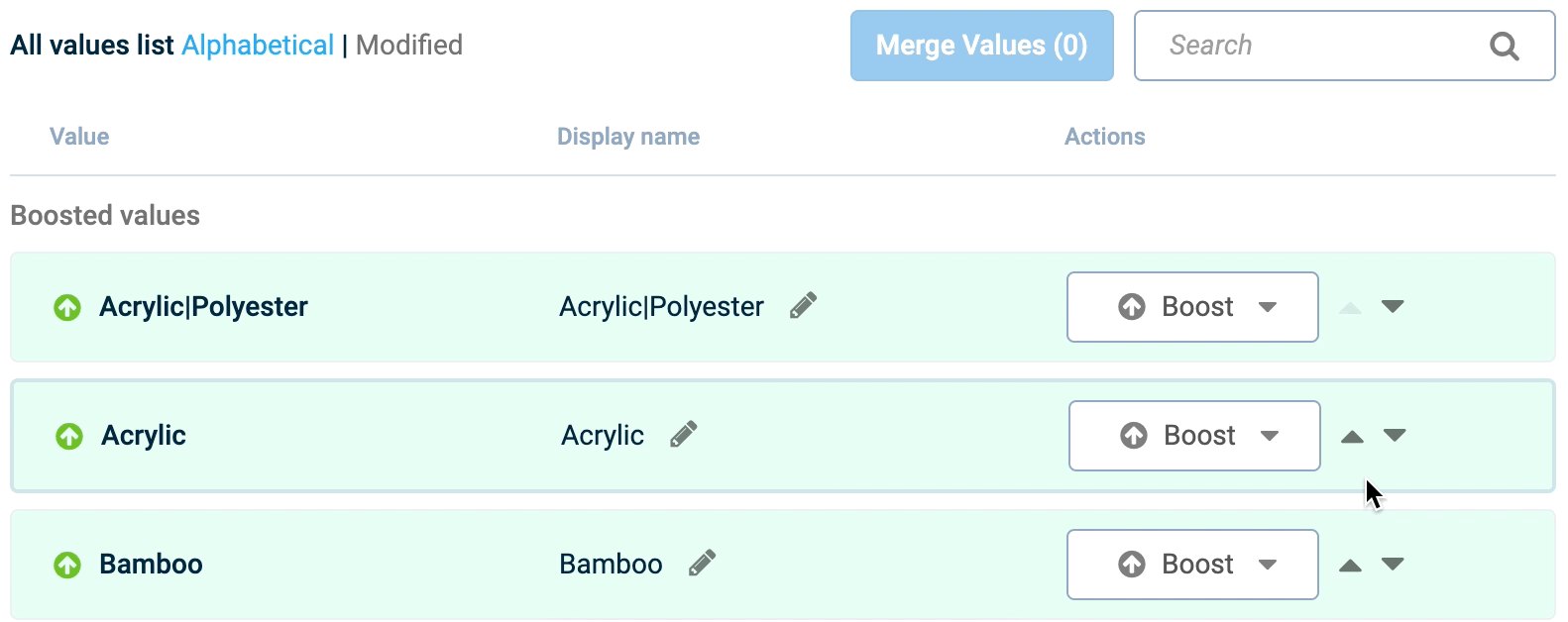
Task: Click the Acrylic display name text
Action: (603, 436)
